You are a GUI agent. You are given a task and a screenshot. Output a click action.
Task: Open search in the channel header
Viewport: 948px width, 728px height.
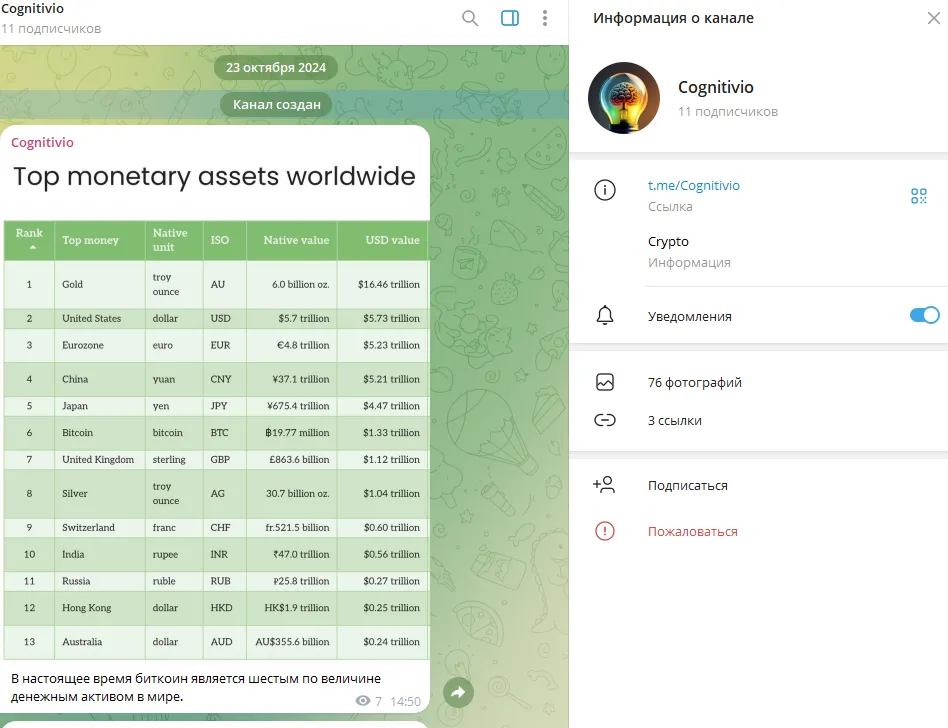[x=470, y=18]
